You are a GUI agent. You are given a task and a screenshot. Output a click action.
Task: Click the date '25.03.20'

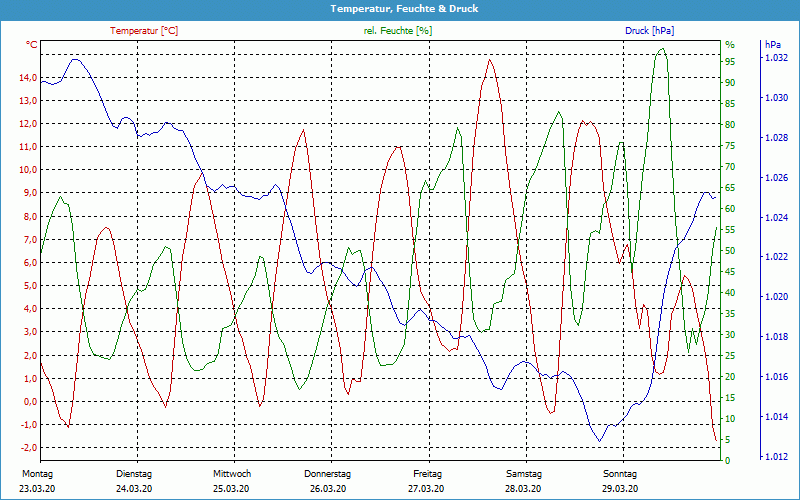coord(231,489)
